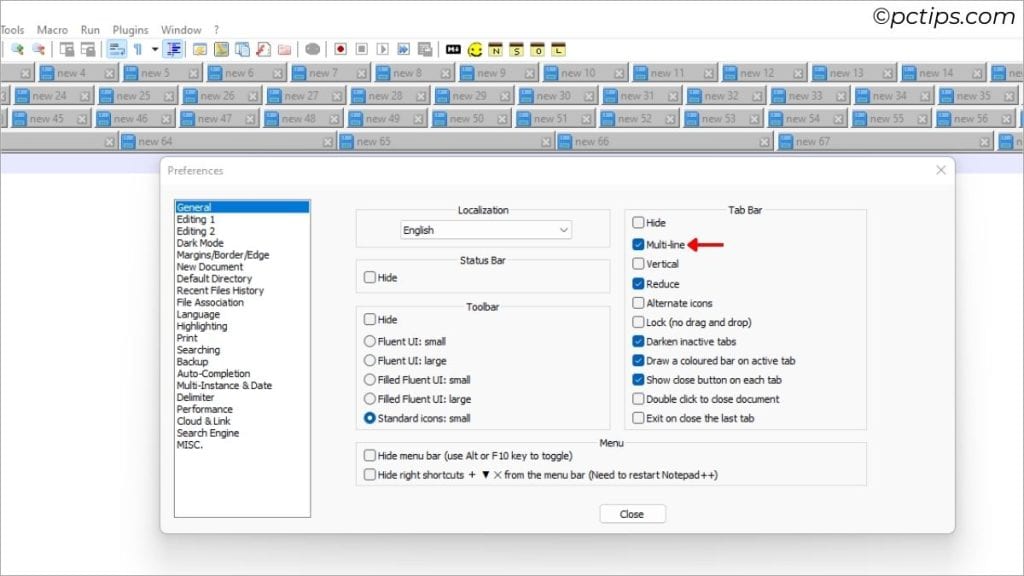1024x576 pixels.
Task: Open the Macro menu
Action: [x=53, y=29]
